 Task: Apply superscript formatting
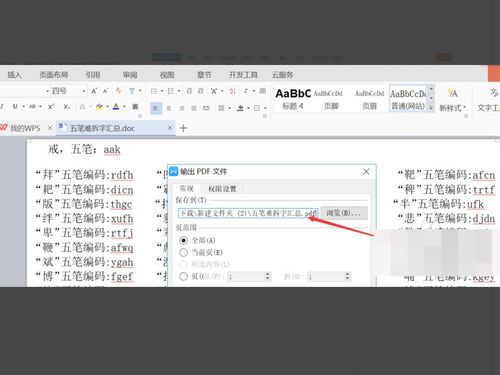coord(51,107)
